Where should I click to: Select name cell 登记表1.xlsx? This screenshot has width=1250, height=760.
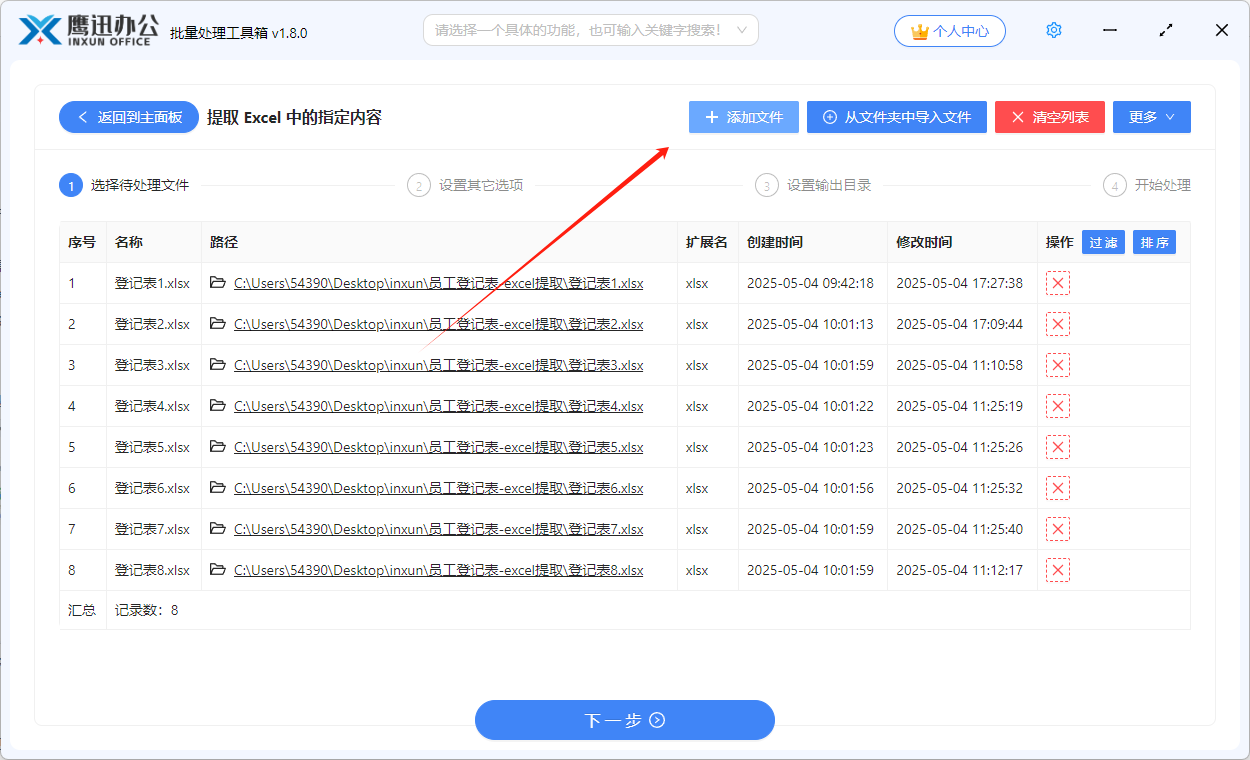(x=152, y=283)
